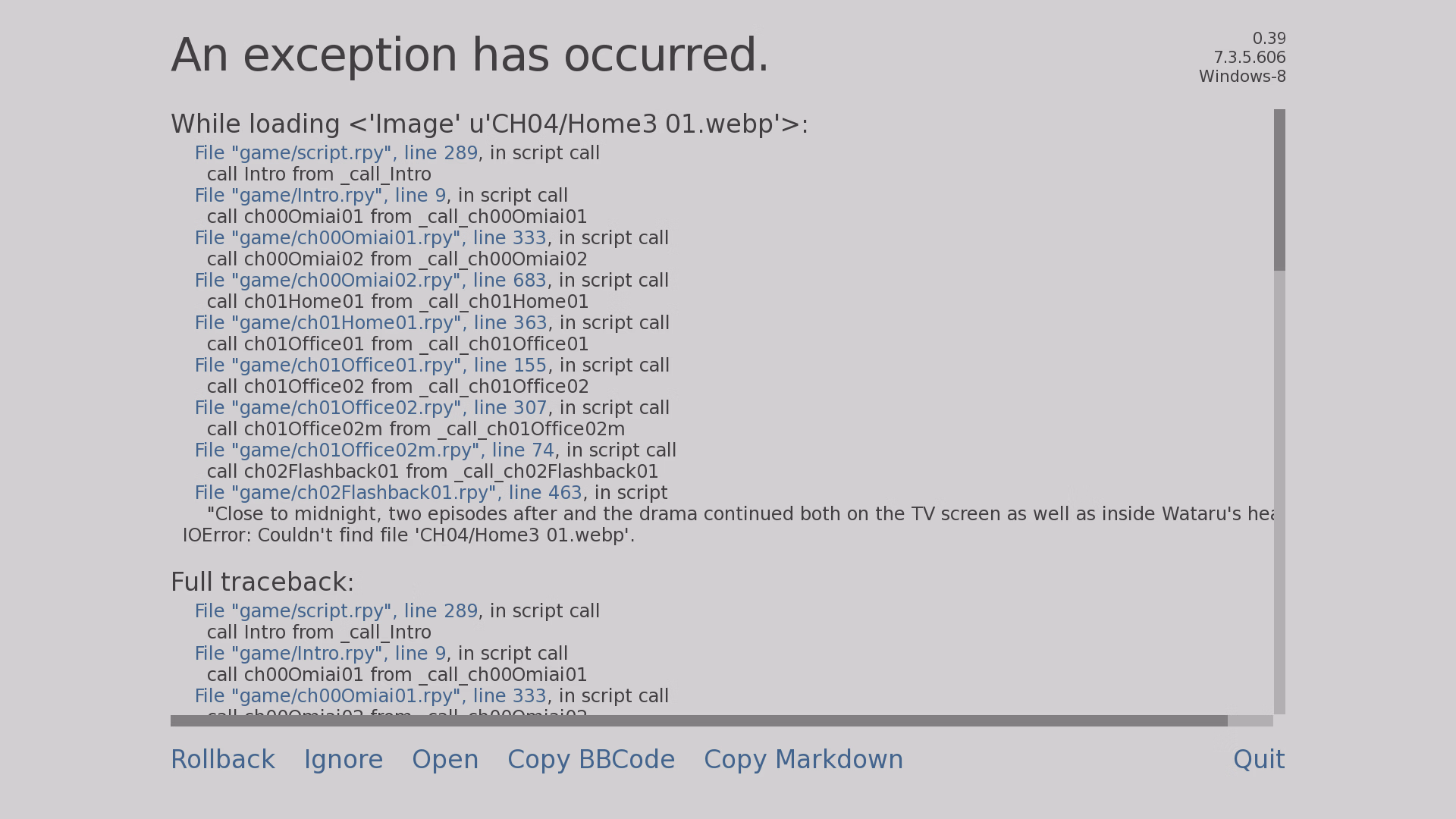The width and height of the screenshot is (1456, 819).
Task: Open Intro.rpy line 9 under Full traceback
Action: (320, 654)
